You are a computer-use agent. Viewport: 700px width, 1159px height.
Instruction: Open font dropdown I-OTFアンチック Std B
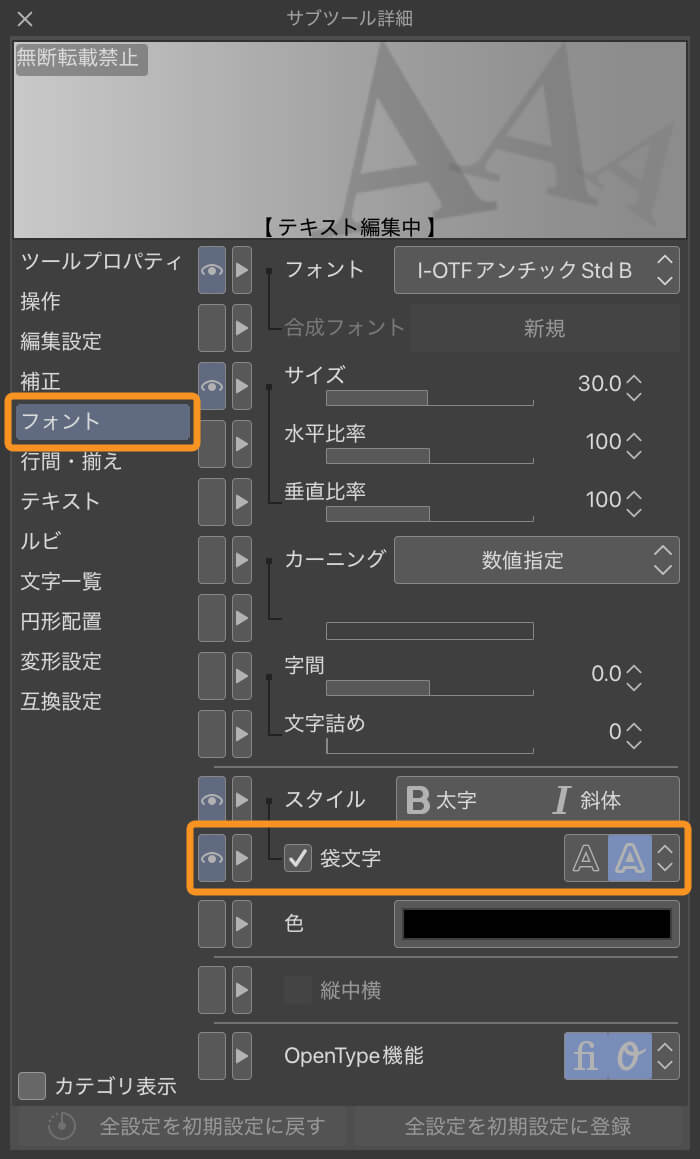click(x=537, y=270)
